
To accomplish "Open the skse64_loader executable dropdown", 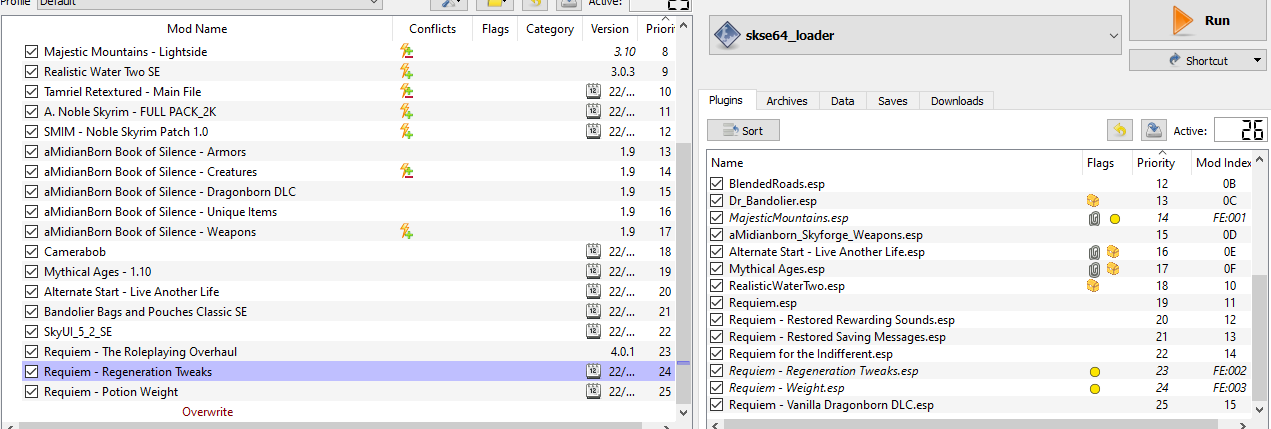I will click(x=915, y=36).
